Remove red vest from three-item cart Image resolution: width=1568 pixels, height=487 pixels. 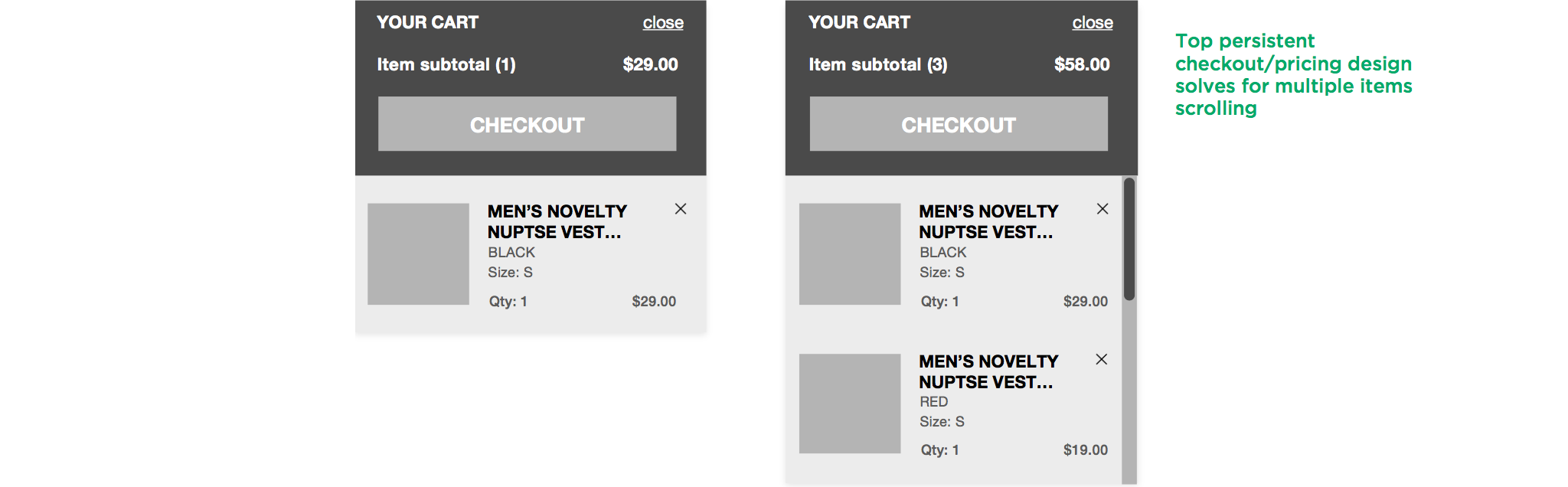tap(1102, 359)
